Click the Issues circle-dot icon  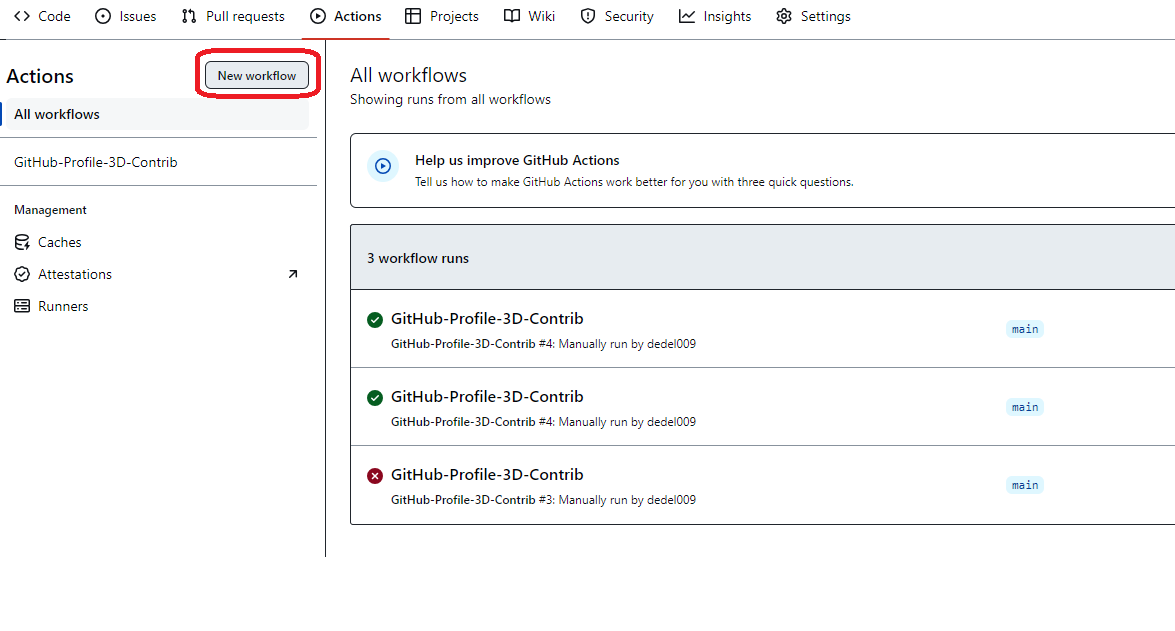point(103,16)
